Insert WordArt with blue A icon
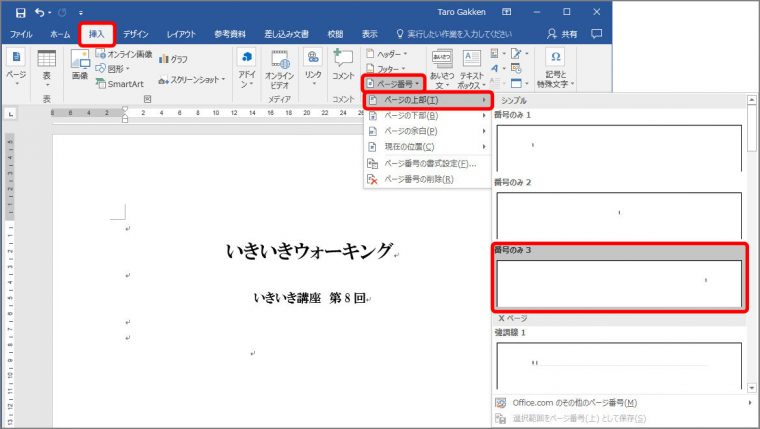Viewport: 760px width, 429px height. tap(497, 68)
